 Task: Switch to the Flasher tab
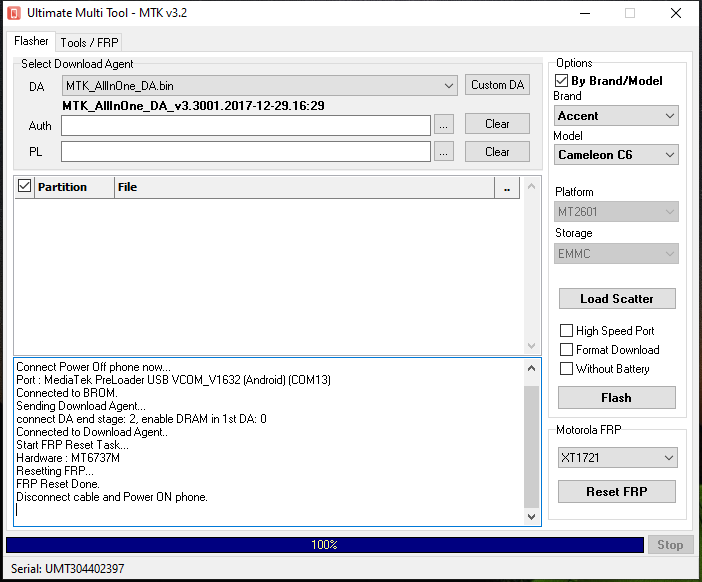31,41
